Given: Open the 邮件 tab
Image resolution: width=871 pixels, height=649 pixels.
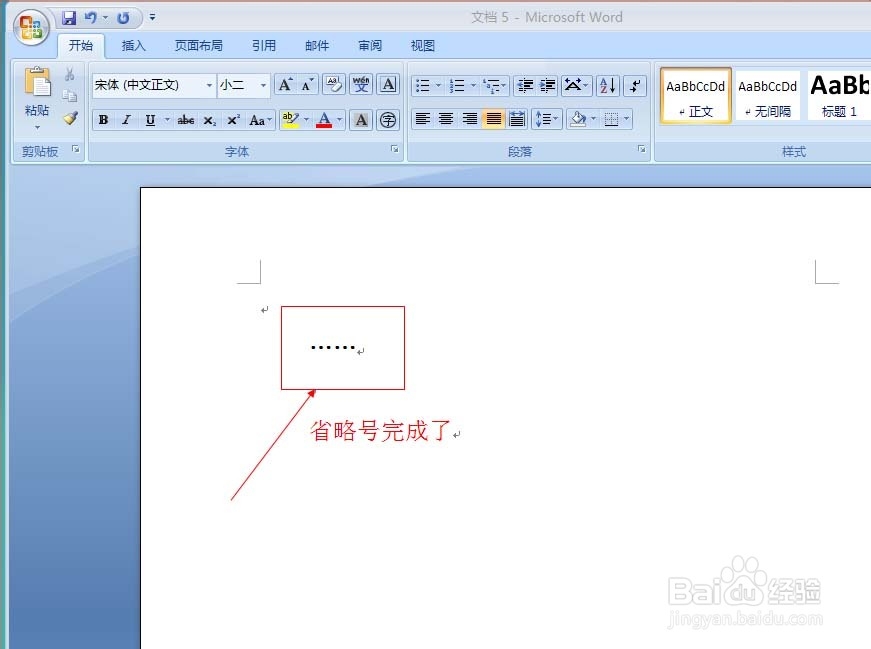Looking at the screenshot, I should tap(317, 46).
